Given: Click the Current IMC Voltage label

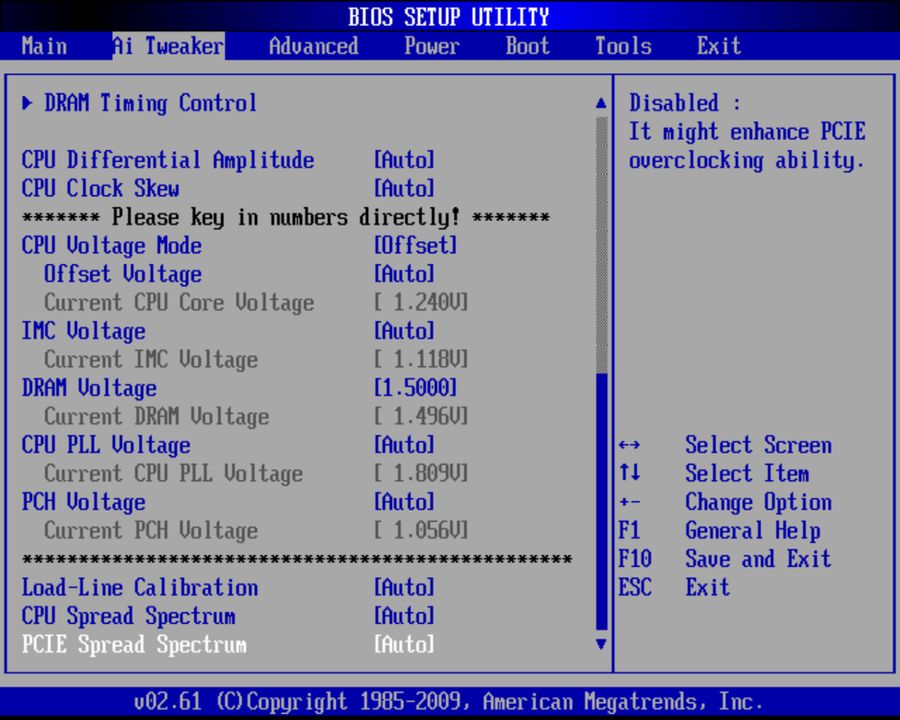Looking at the screenshot, I should (x=151, y=360).
